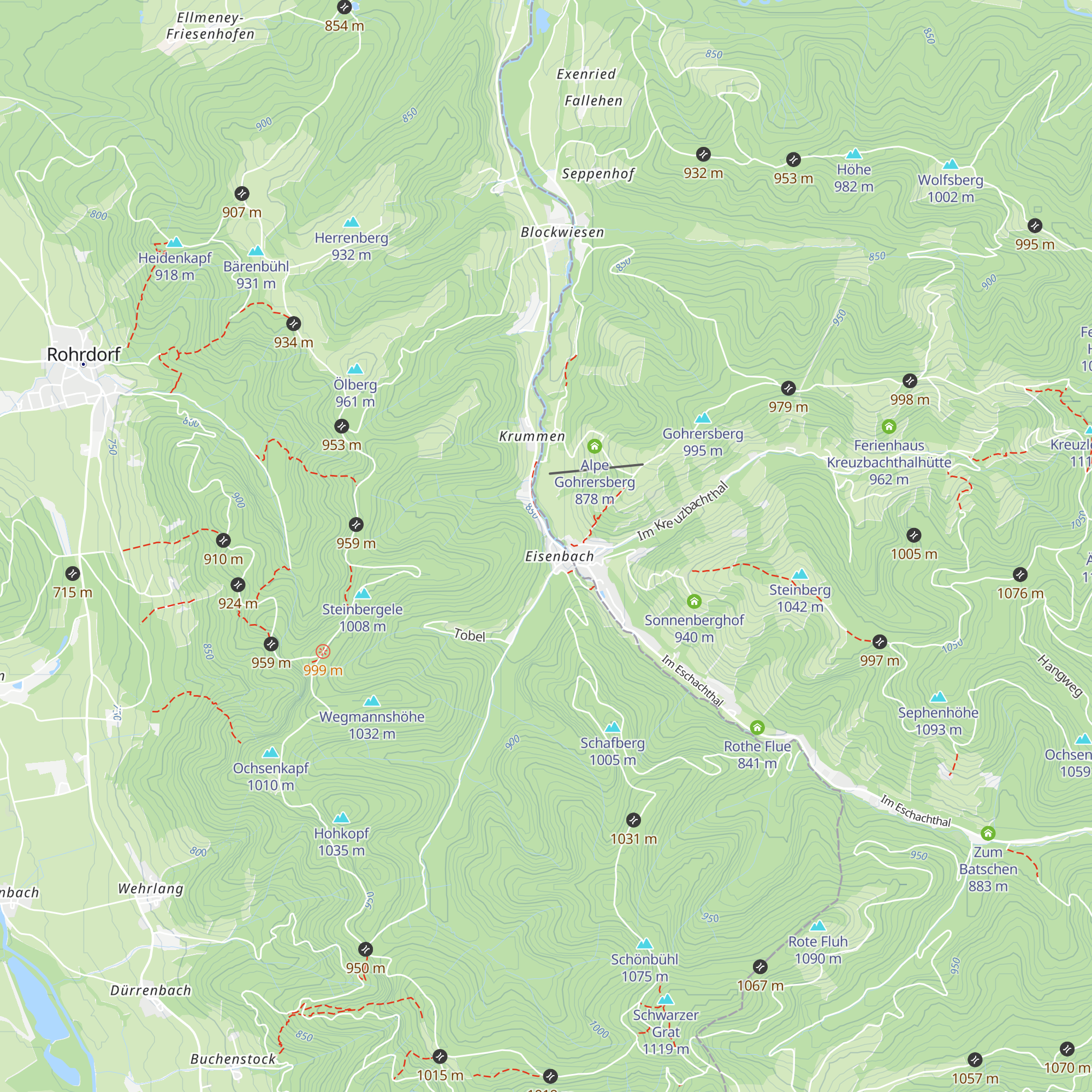
Task: Click the Wehrlang village label
Action: click(150, 889)
